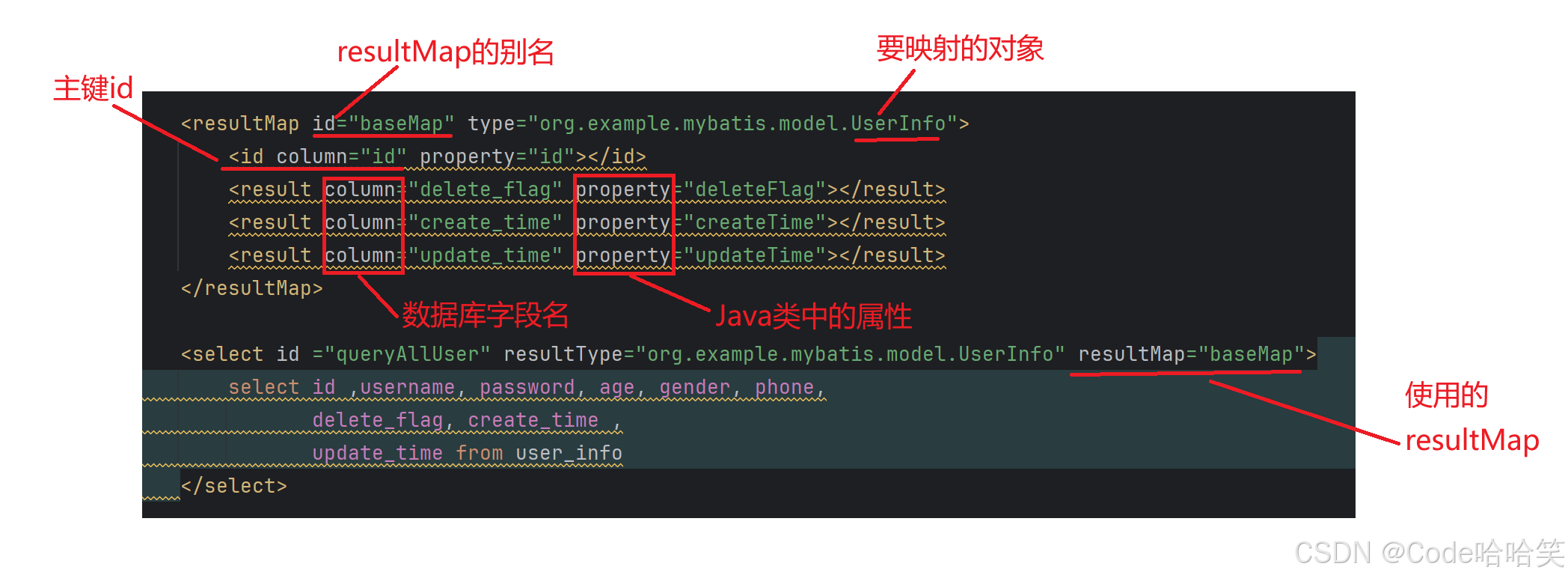Click the CSDN @Code哈哈笑 watermark
This screenshot has height=578, width=1568.
(x=1429, y=553)
